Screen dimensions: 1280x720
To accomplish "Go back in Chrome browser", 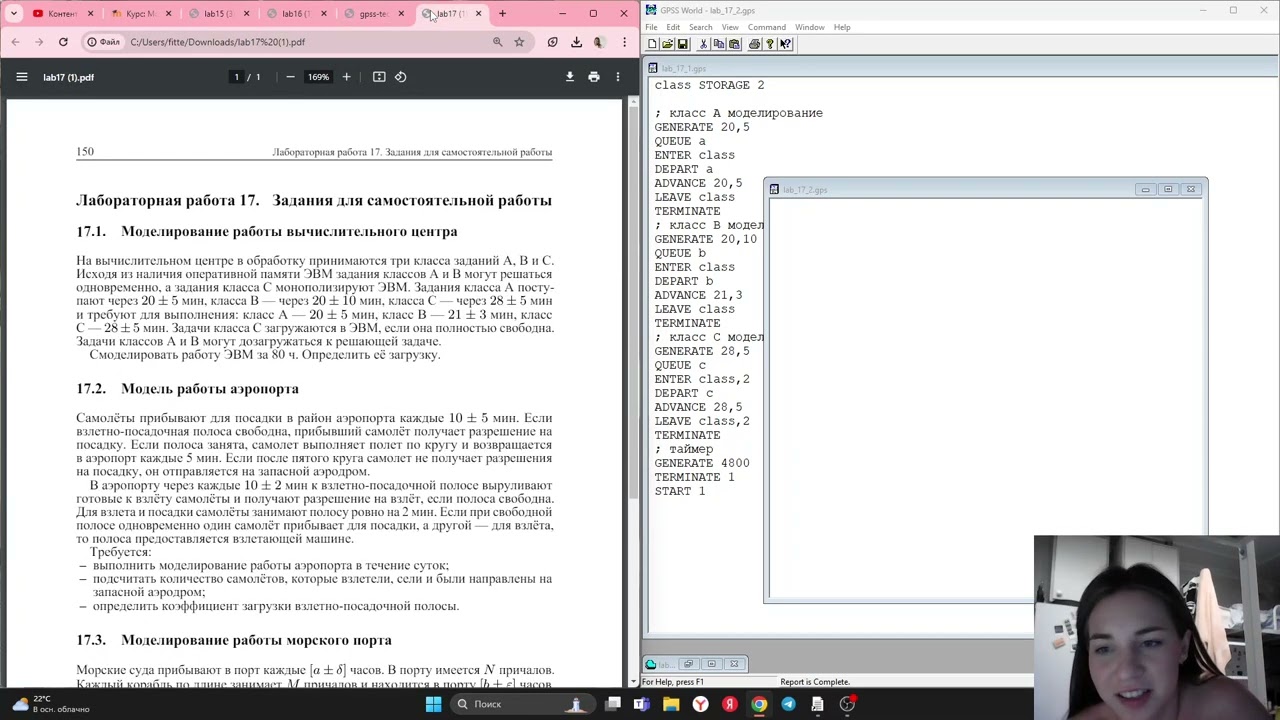I will pyautogui.click(x=15, y=42).
